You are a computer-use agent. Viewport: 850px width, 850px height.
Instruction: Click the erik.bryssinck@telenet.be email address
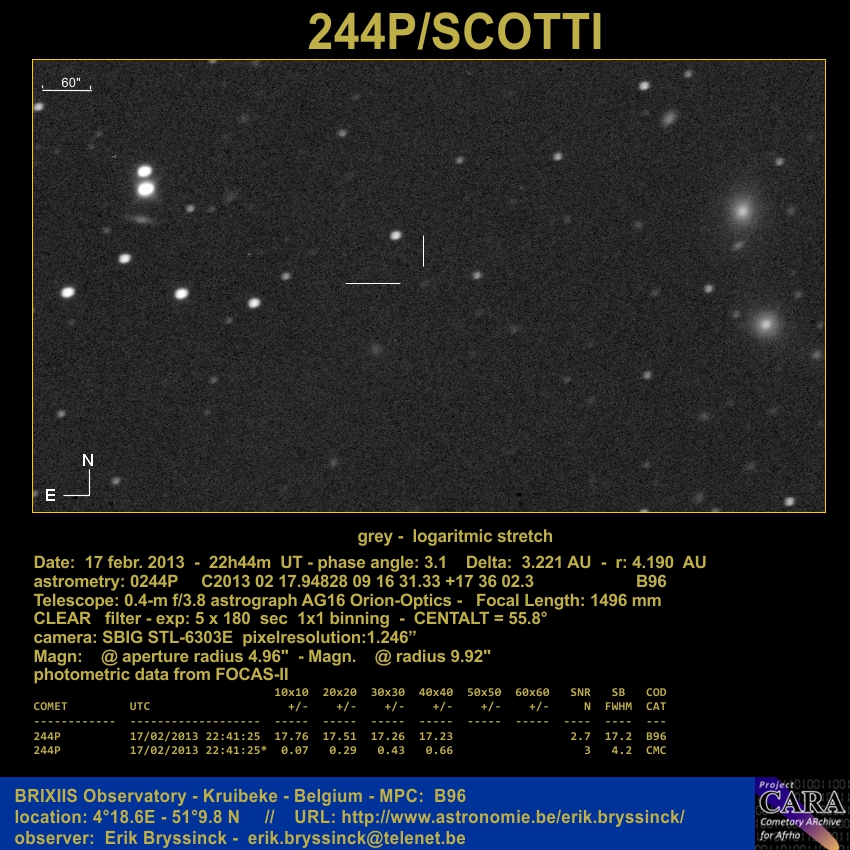point(356,838)
